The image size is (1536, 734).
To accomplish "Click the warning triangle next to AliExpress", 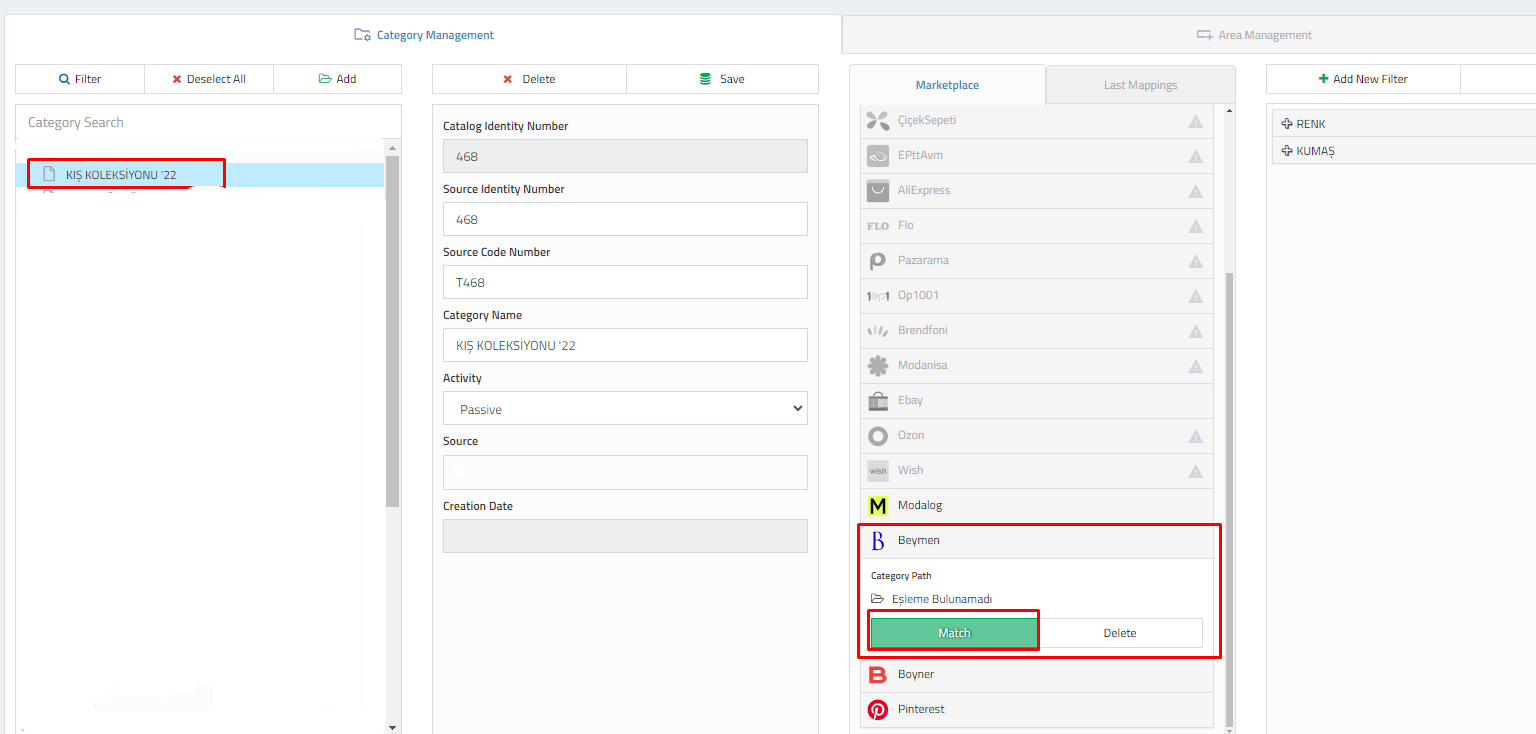I will point(1195,191).
